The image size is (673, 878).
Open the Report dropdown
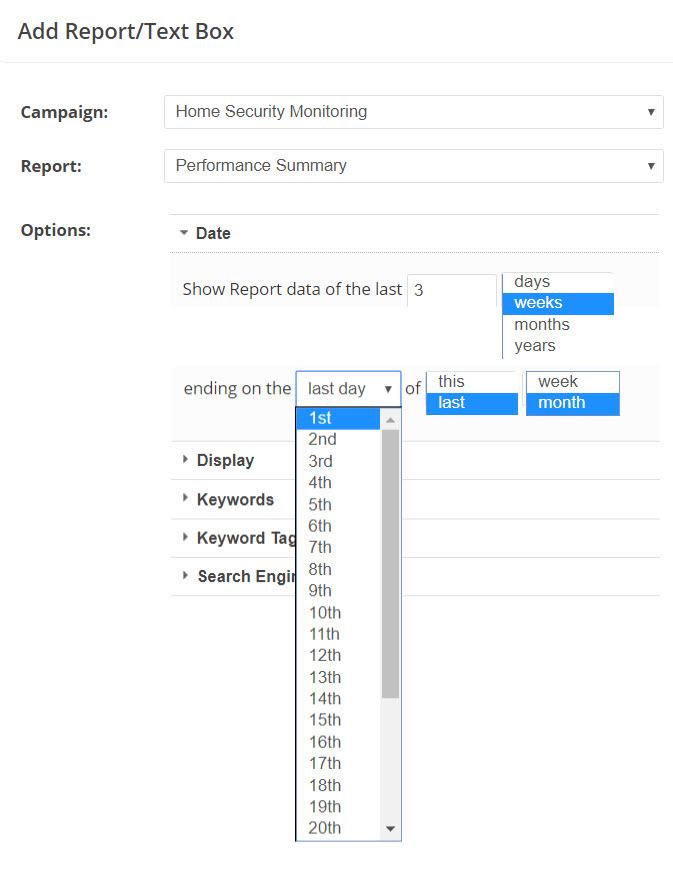[413, 166]
